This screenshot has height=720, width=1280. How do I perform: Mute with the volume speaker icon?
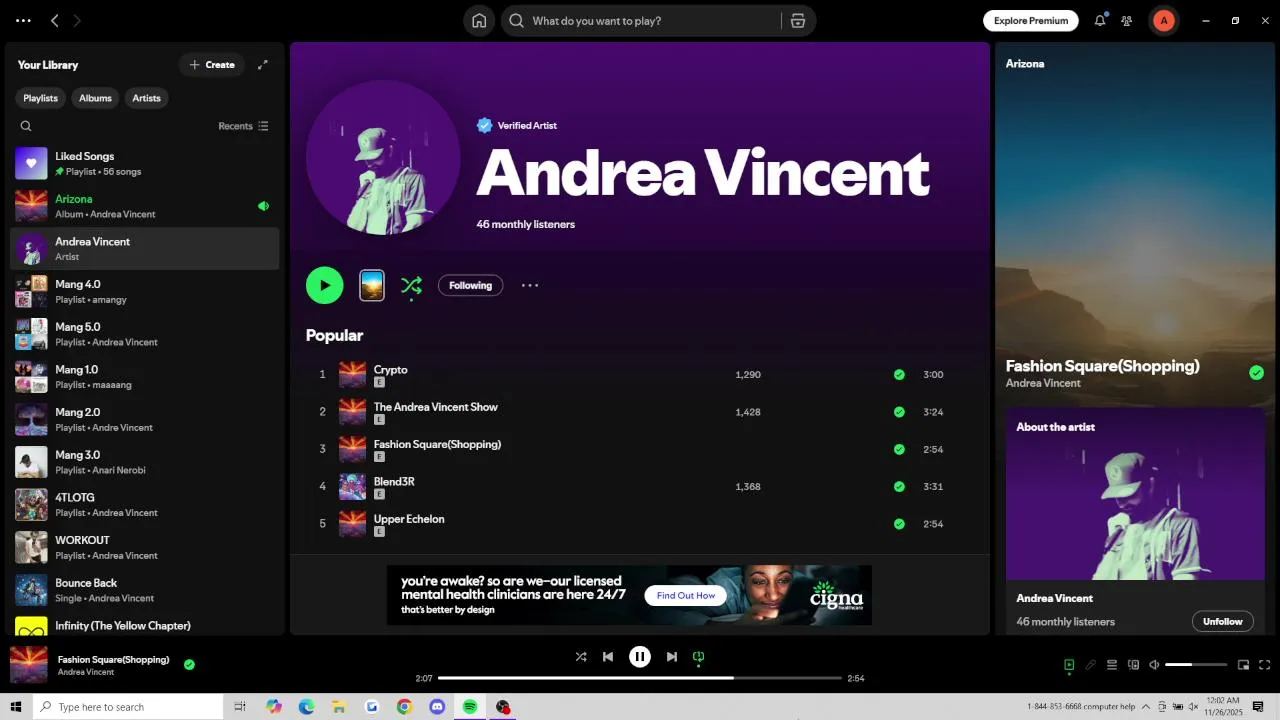coord(1154,665)
